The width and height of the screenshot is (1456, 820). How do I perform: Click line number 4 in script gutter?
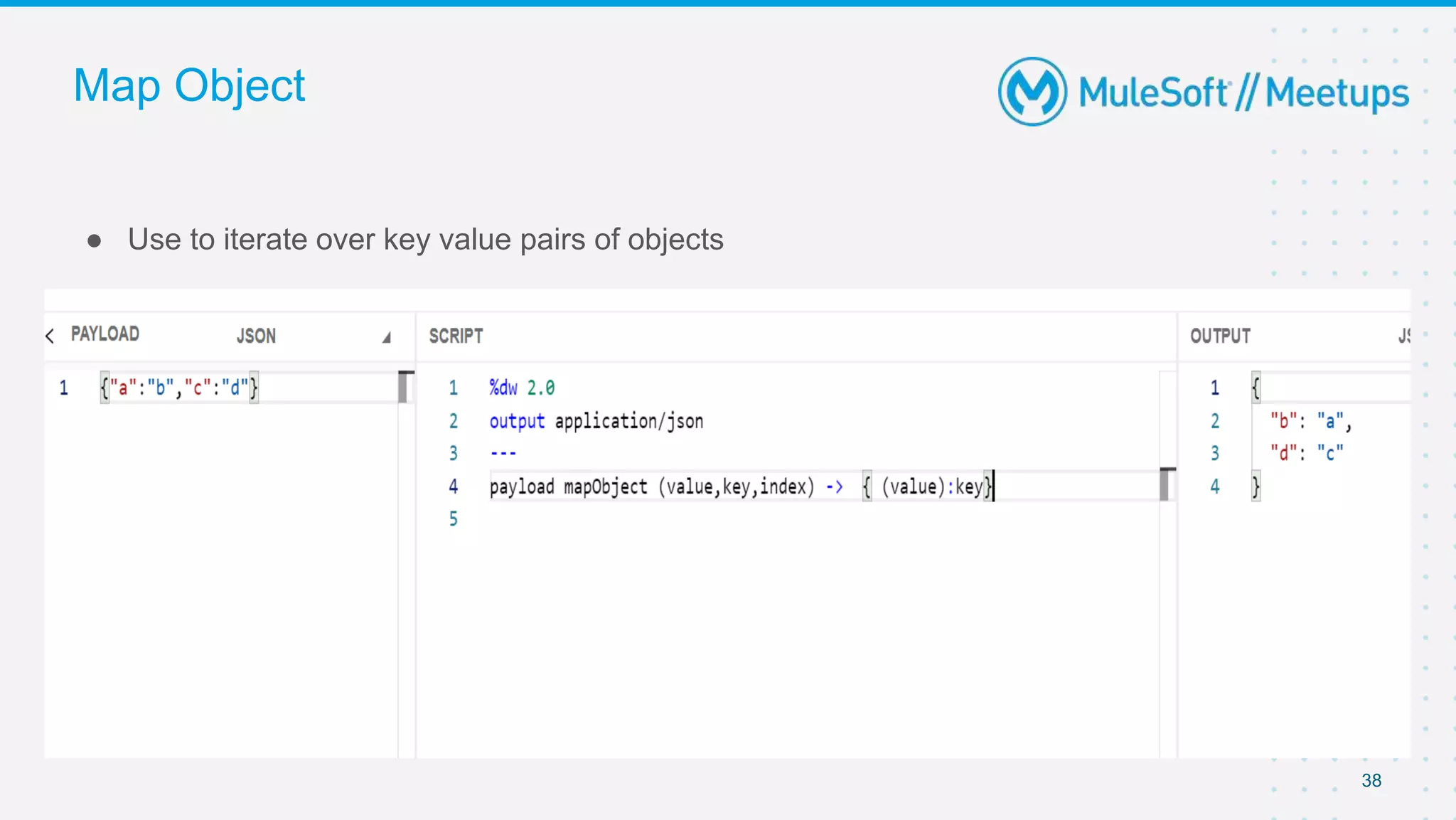(454, 486)
